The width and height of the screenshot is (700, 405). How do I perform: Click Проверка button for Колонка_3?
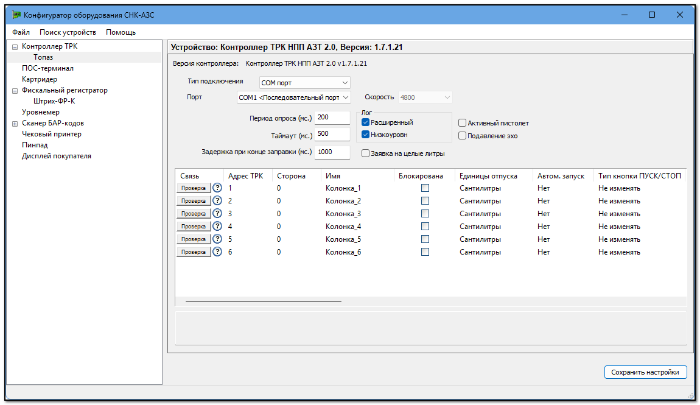(193, 213)
